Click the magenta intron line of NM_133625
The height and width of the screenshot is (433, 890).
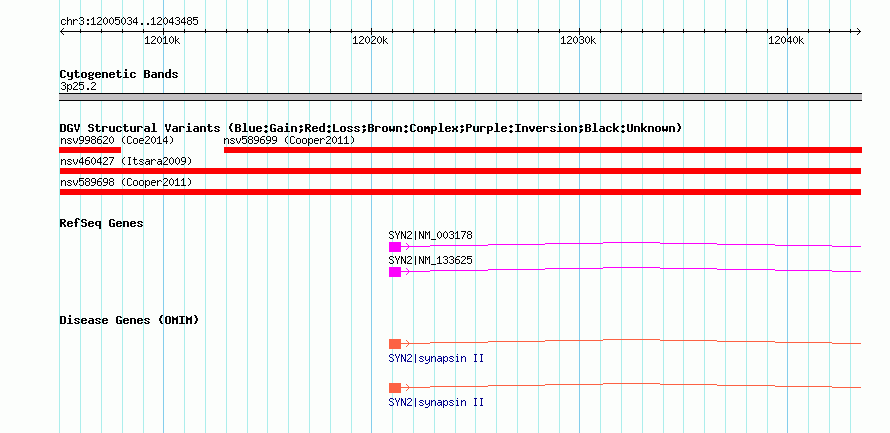pos(631,269)
